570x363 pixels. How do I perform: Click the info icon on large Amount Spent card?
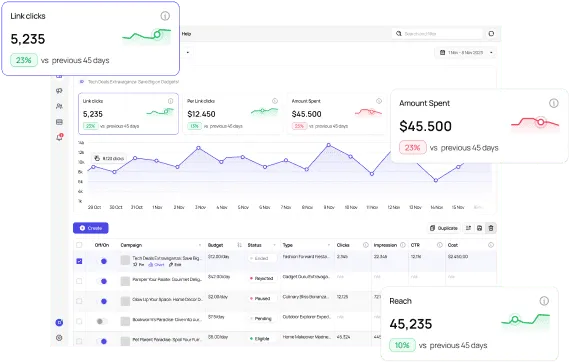[x=553, y=103]
